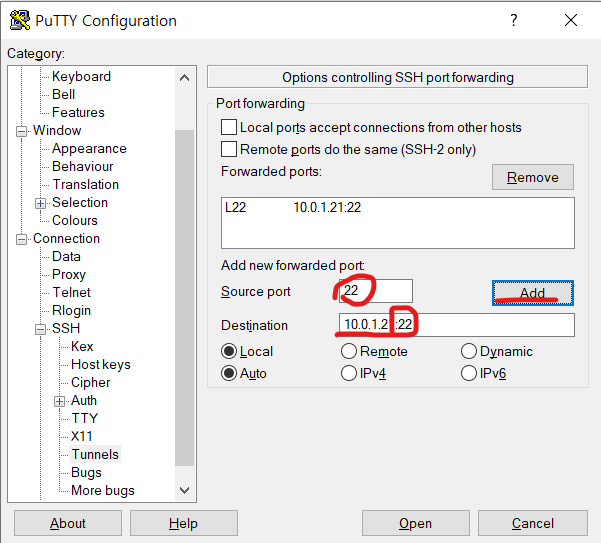Open the Keyboard category
The height and width of the screenshot is (543, 601).
pos(81,76)
